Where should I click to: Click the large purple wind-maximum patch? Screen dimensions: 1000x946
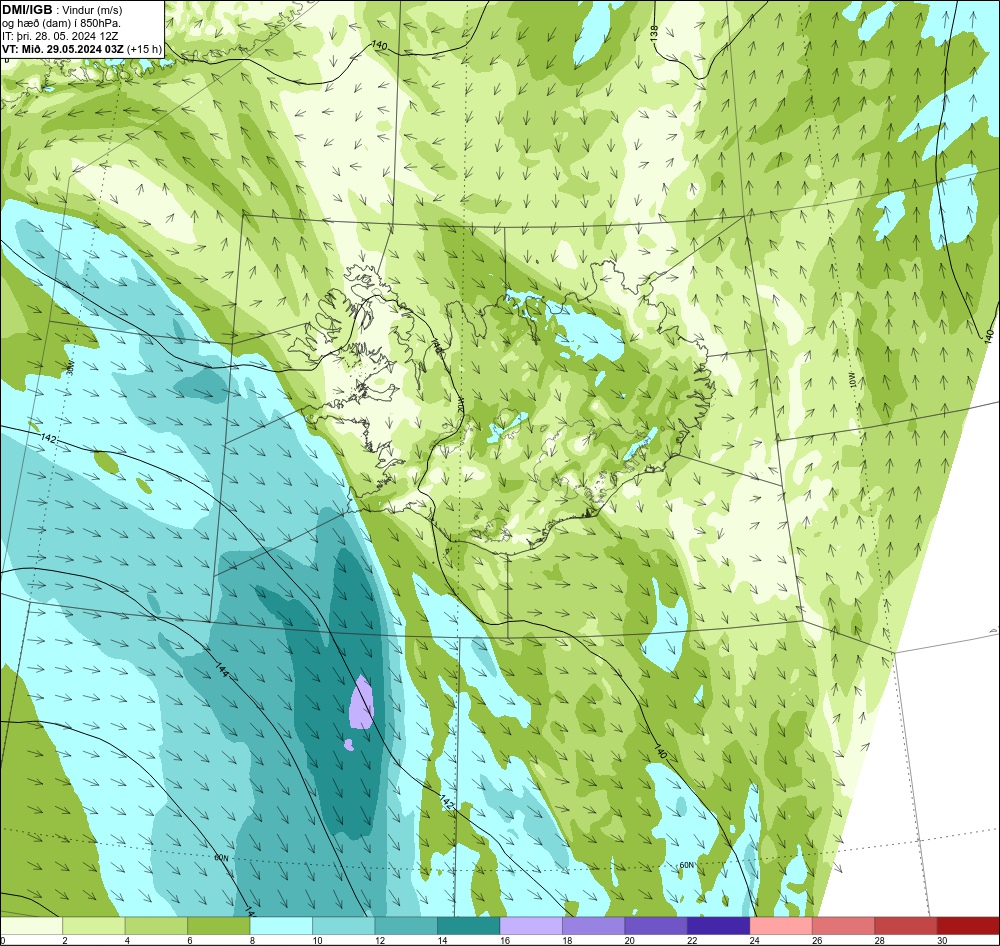point(361,704)
